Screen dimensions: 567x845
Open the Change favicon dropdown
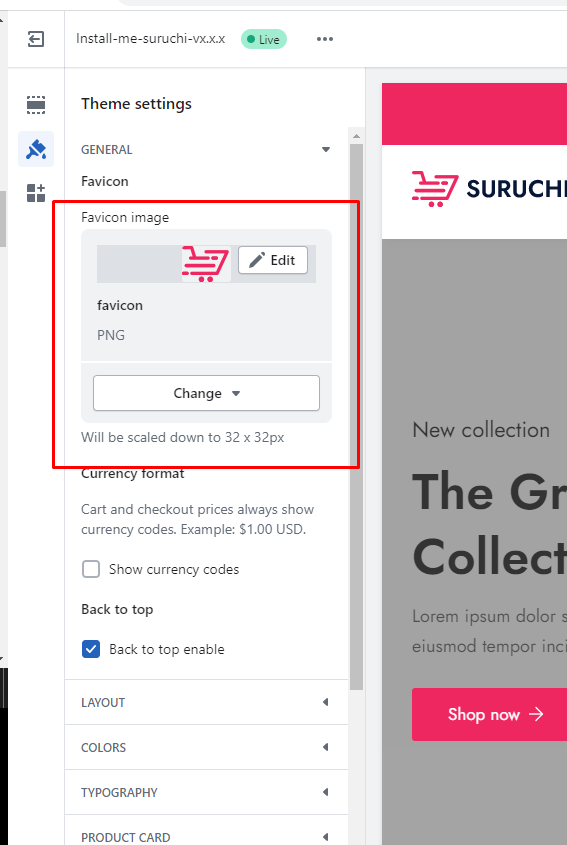[206, 393]
